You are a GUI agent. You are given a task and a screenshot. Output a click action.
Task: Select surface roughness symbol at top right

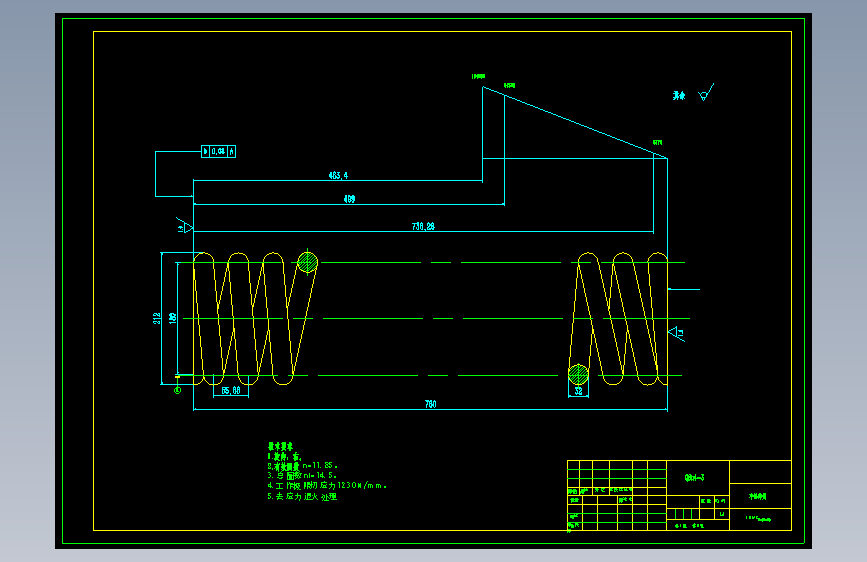pos(706,92)
